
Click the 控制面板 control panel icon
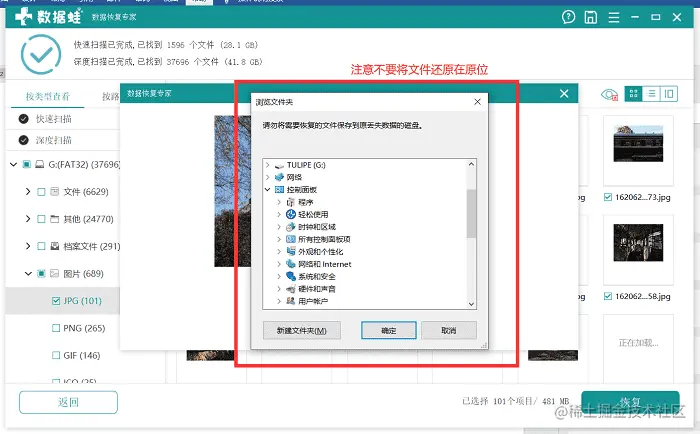(x=279, y=190)
